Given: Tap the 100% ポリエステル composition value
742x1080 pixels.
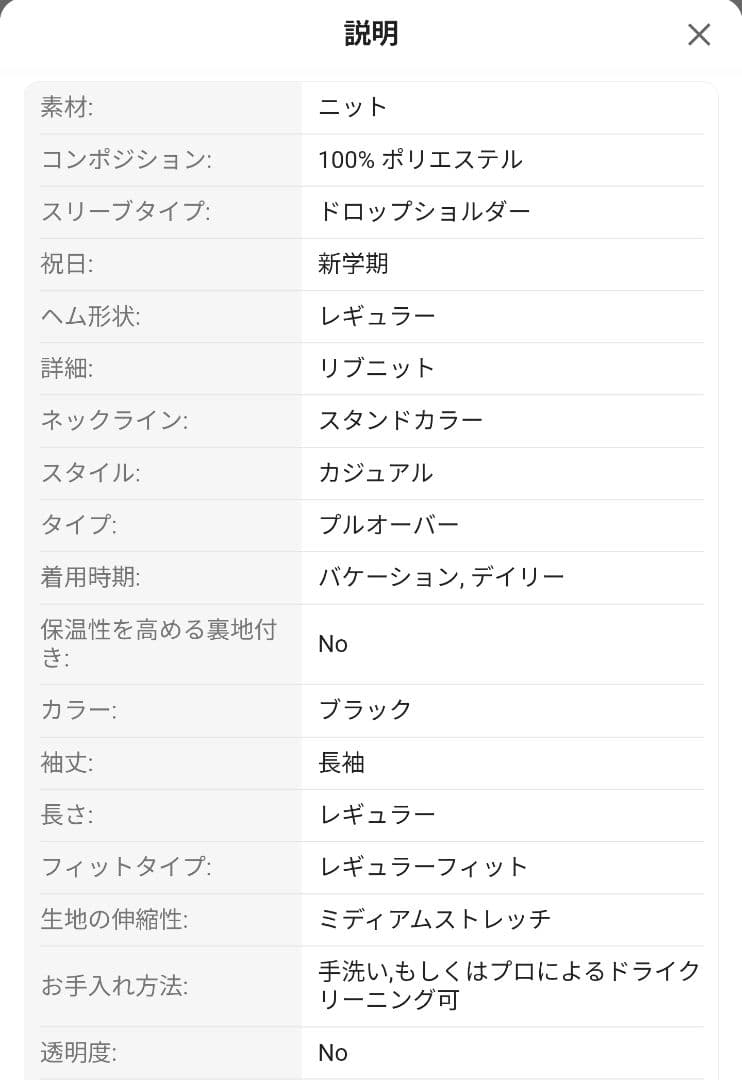Looking at the screenshot, I should (x=420, y=160).
